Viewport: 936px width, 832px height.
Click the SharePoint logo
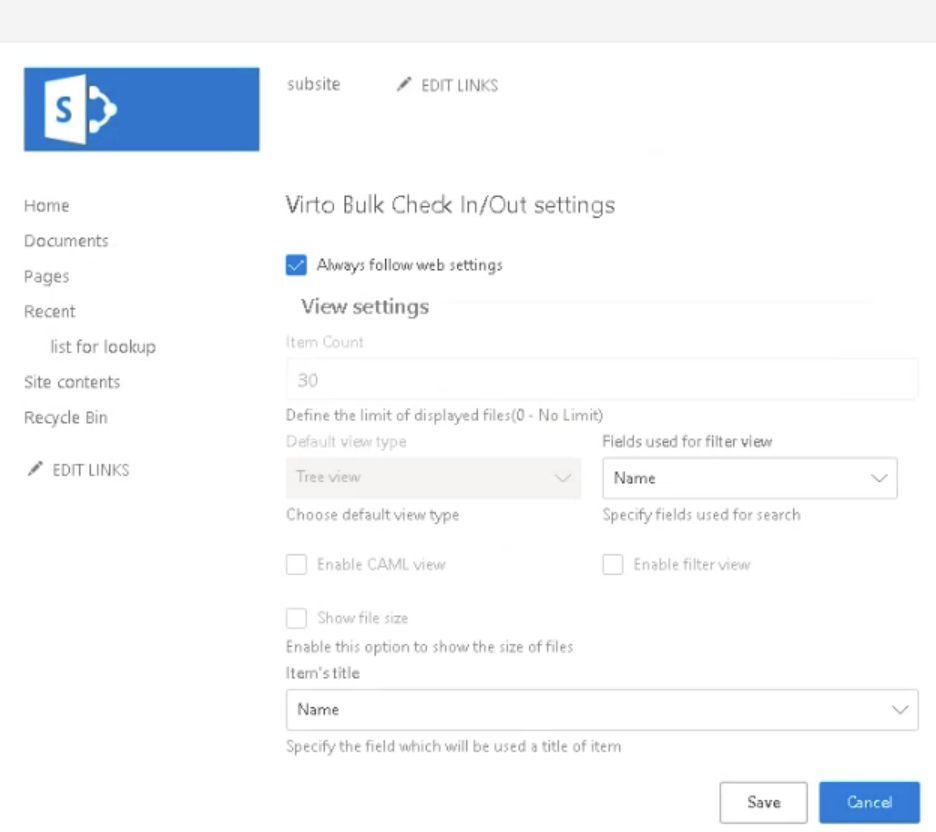point(141,109)
